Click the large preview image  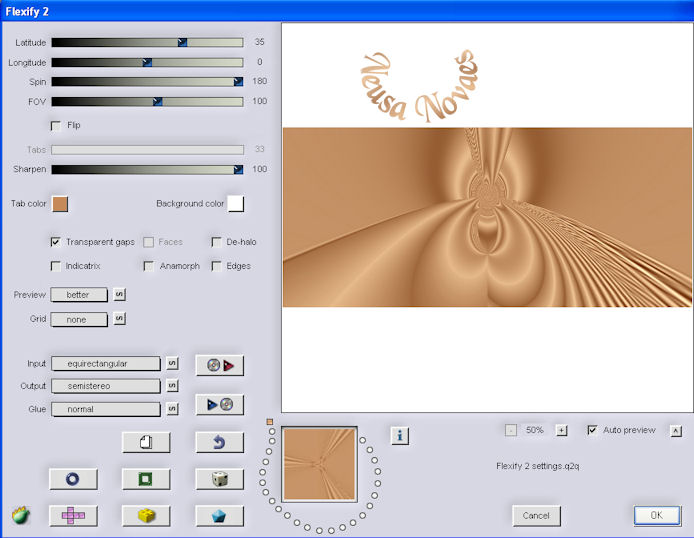tap(487, 218)
